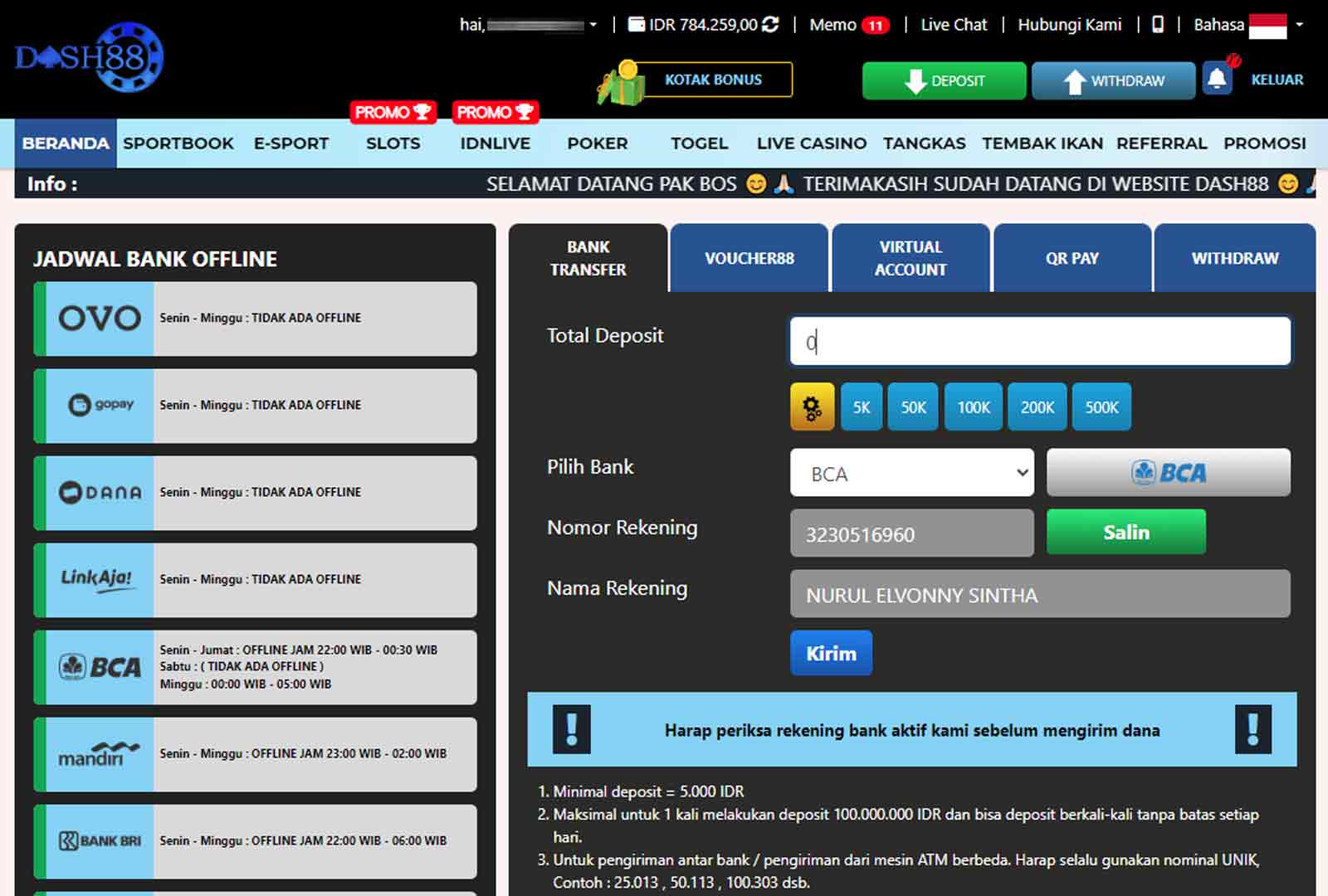Expand the username account dropdown
This screenshot has width=1328, height=896.
593,25
